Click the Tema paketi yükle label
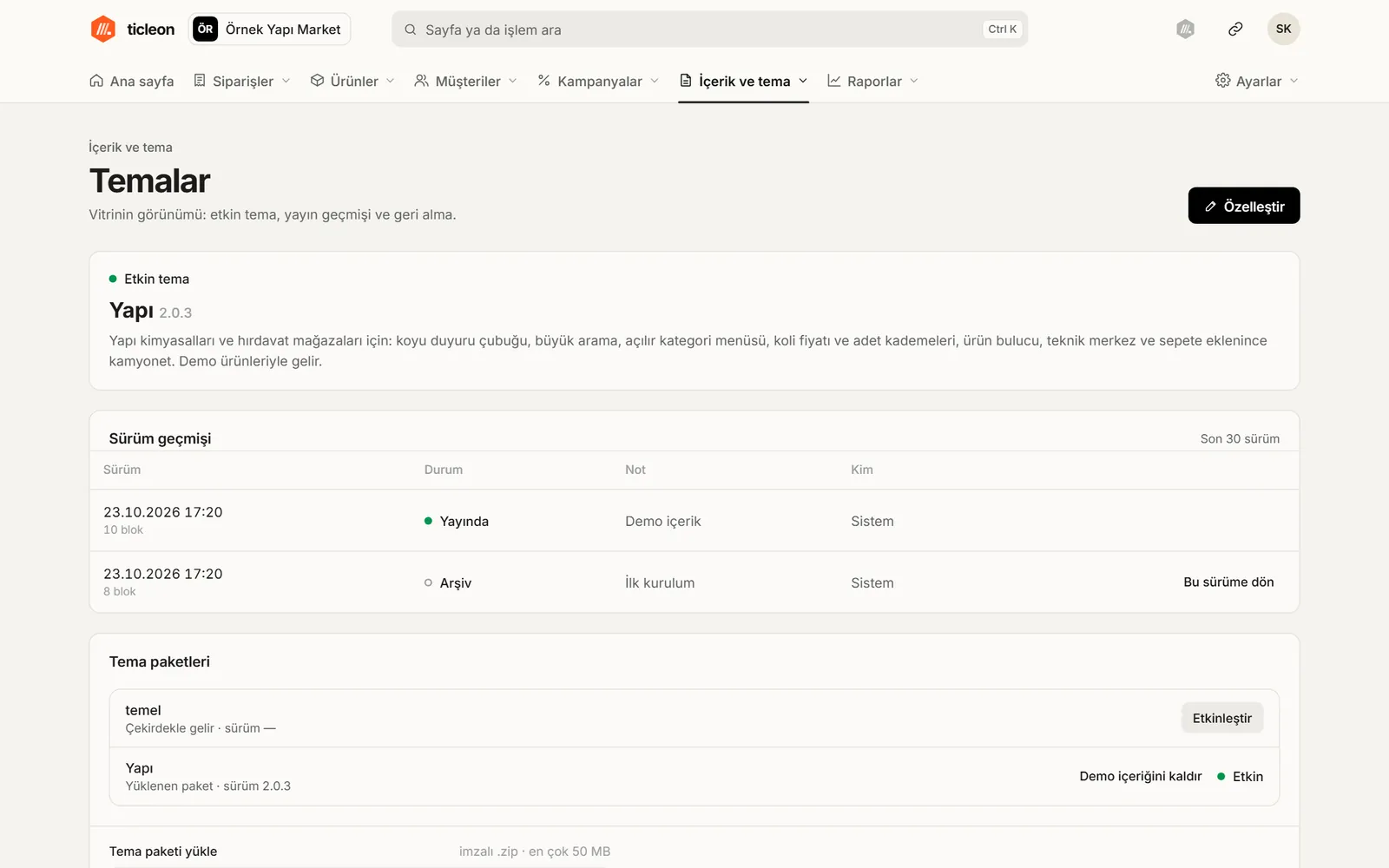The image size is (1389, 868). [x=163, y=852]
